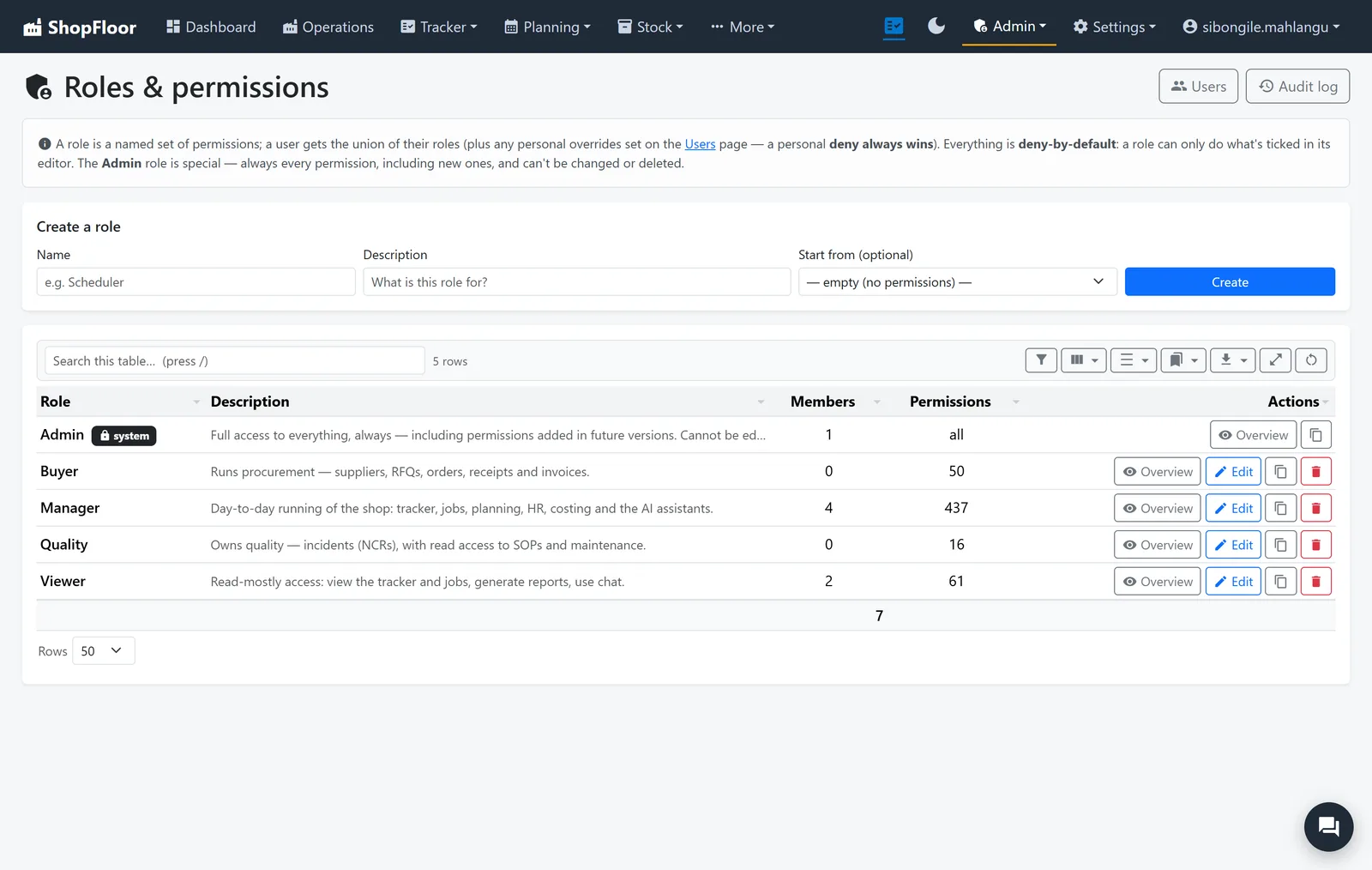Duplicate the Viewer role

tap(1280, 581)
